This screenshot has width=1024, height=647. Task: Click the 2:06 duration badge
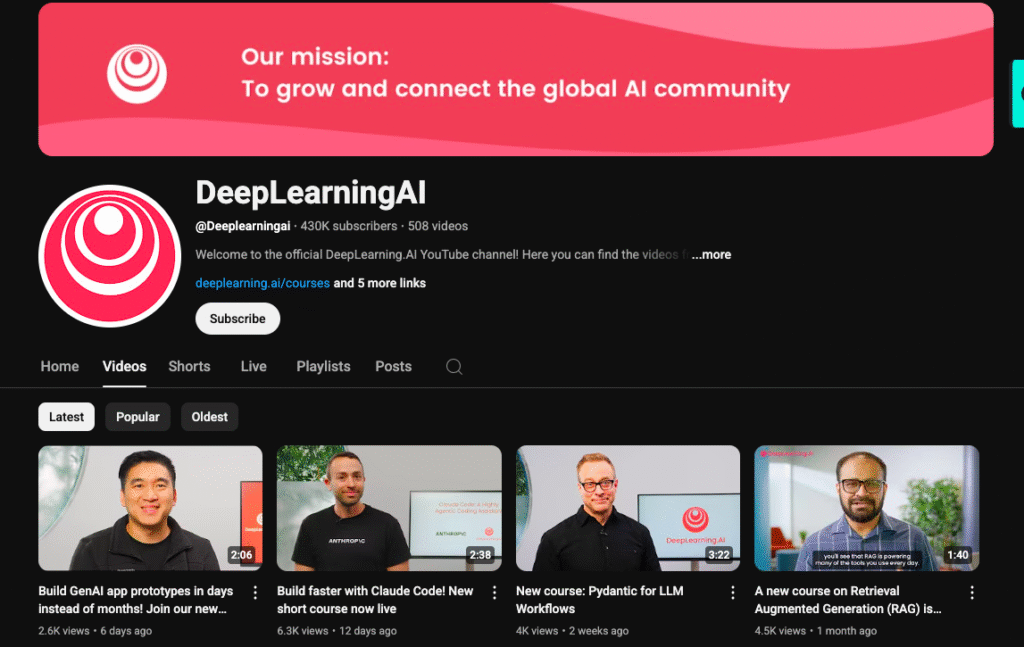pyautogui.click(x=241, y=555)
